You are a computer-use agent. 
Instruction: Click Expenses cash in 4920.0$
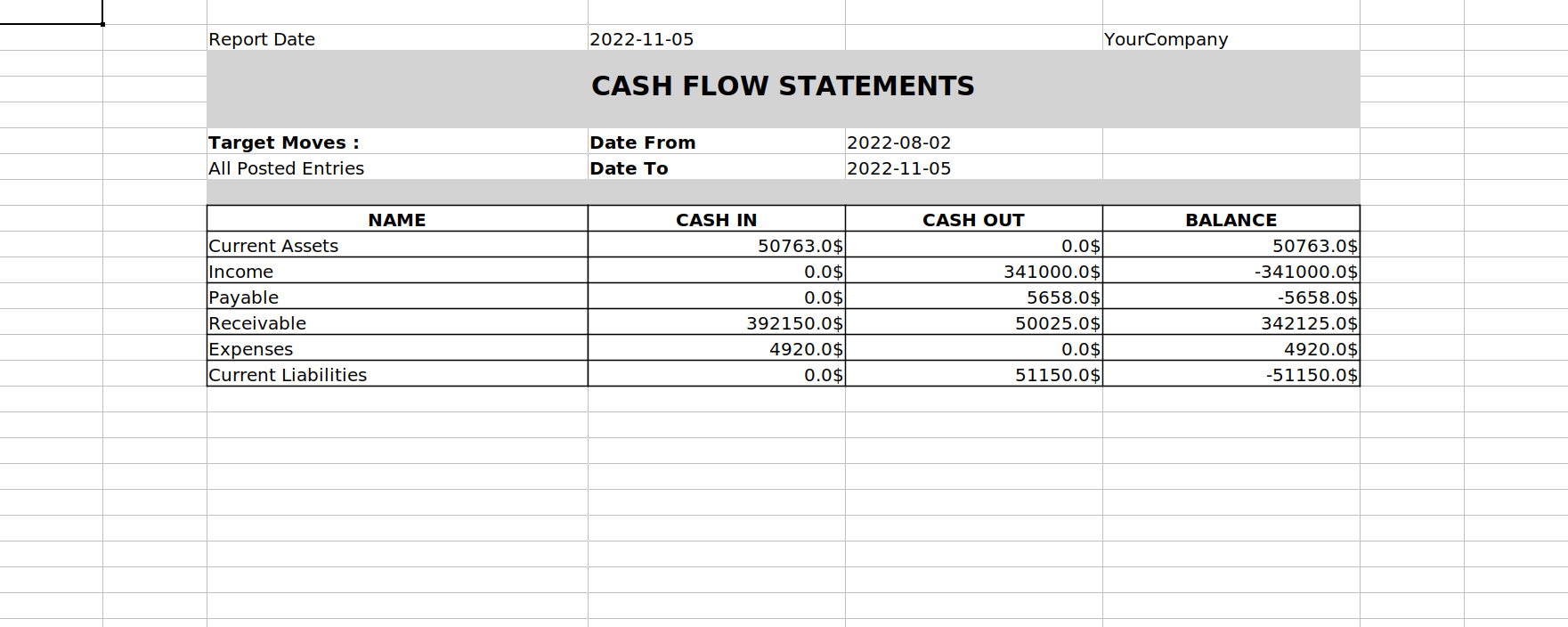[x=716, y=348]
